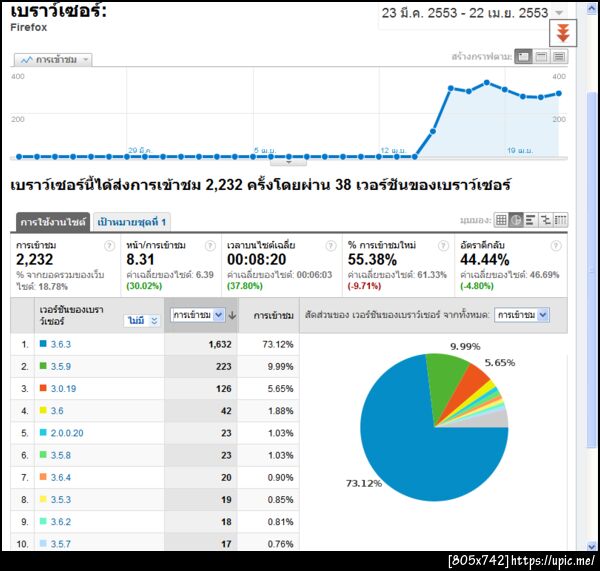Click the page vertical scrollbar thumb
This screenshot has height=571, width=600.
(x=592, y=270)
